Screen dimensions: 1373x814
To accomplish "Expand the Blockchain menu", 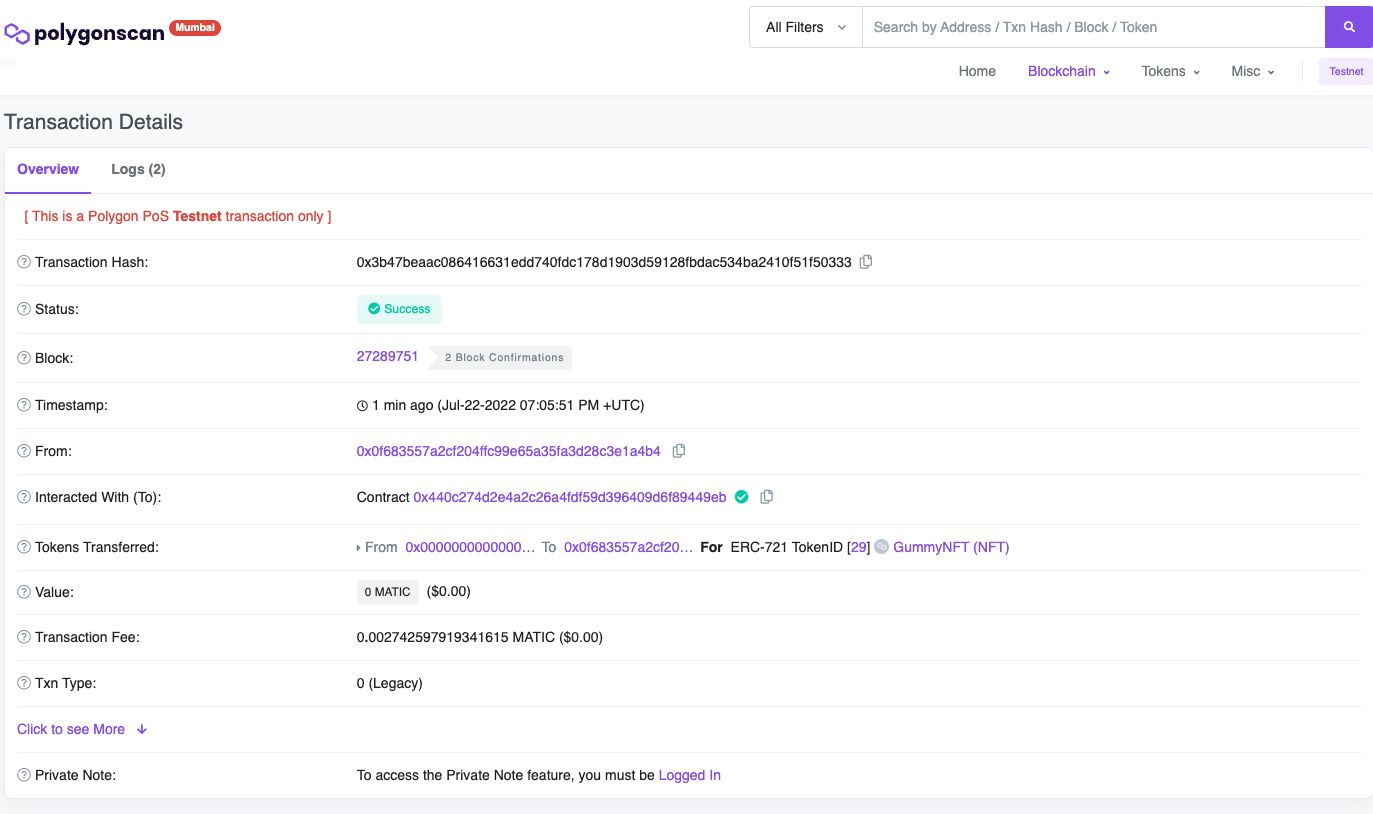I will [x=1069, y=71].
